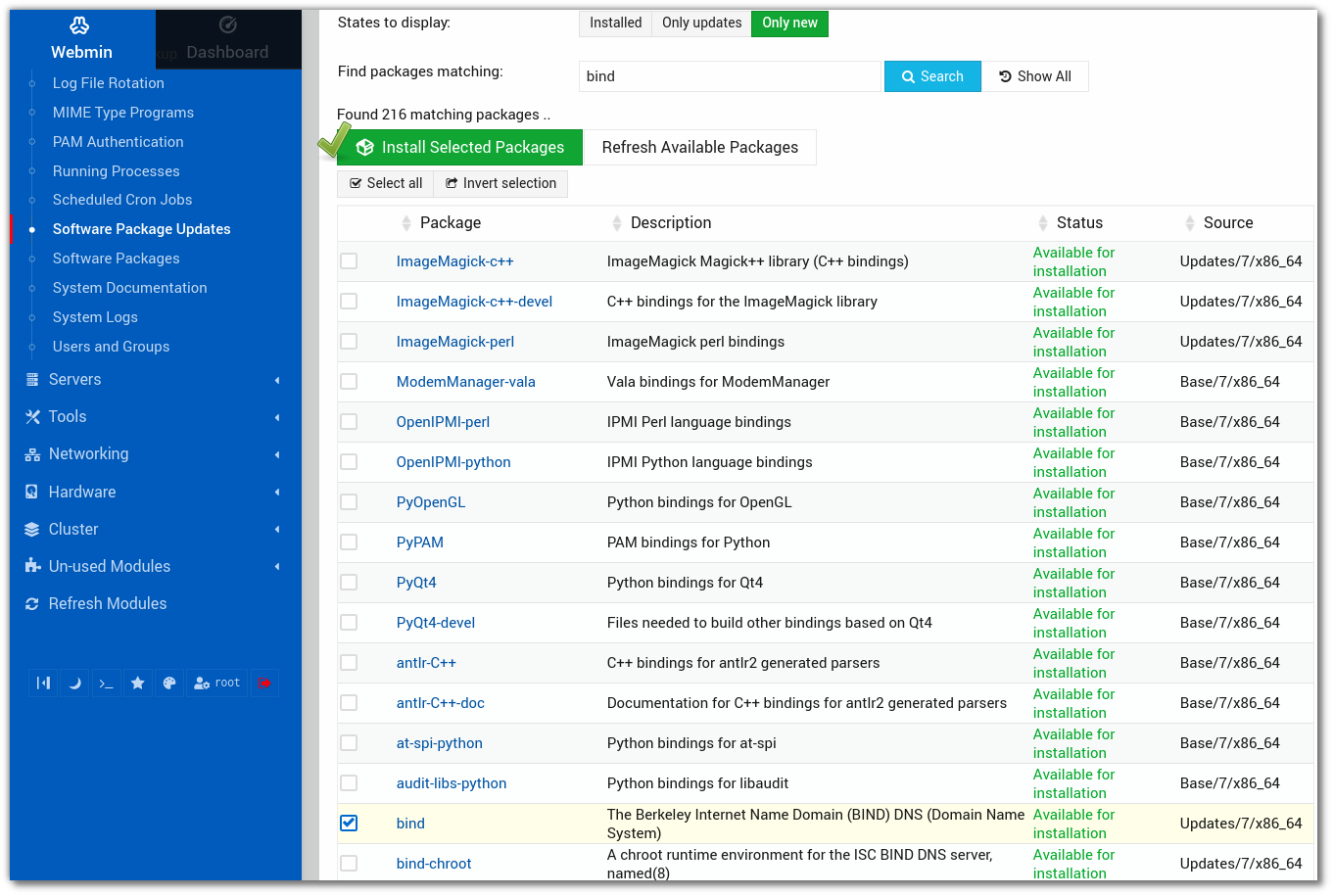
Task: Check the PyOpenGL checkbox
Action: [349, 502]
